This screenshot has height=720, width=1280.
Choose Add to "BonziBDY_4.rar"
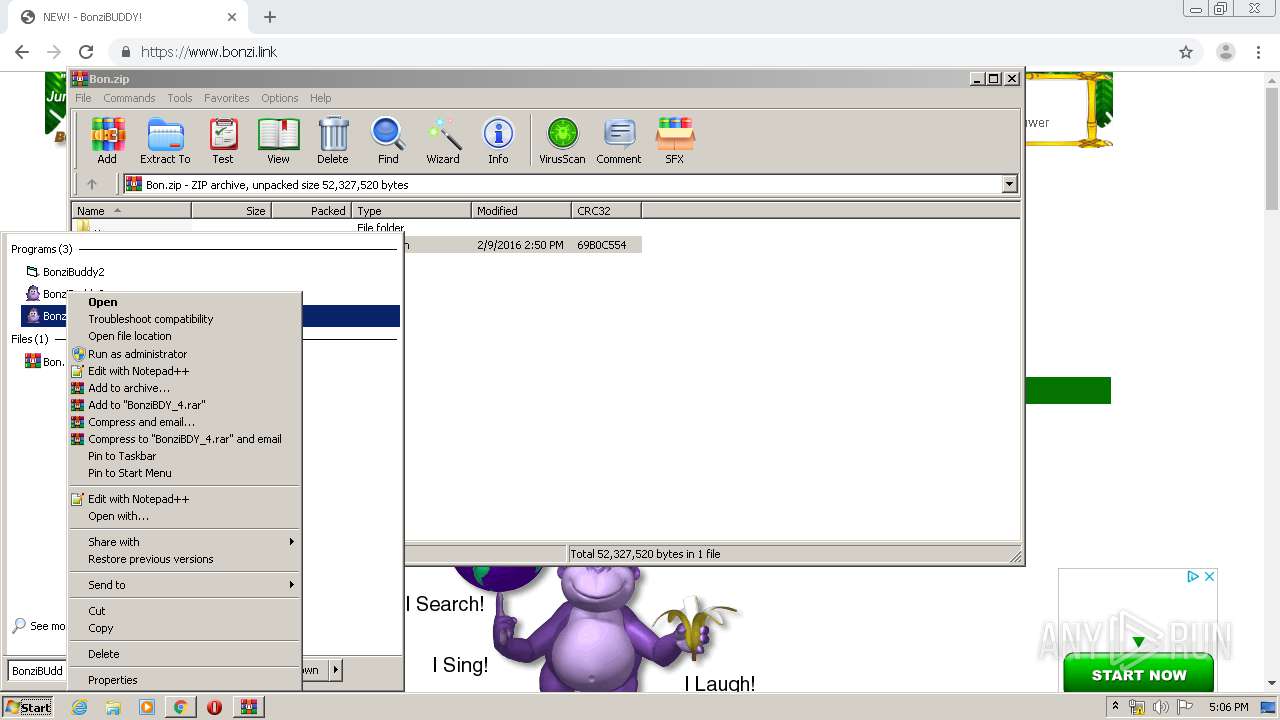coord(185,405)
